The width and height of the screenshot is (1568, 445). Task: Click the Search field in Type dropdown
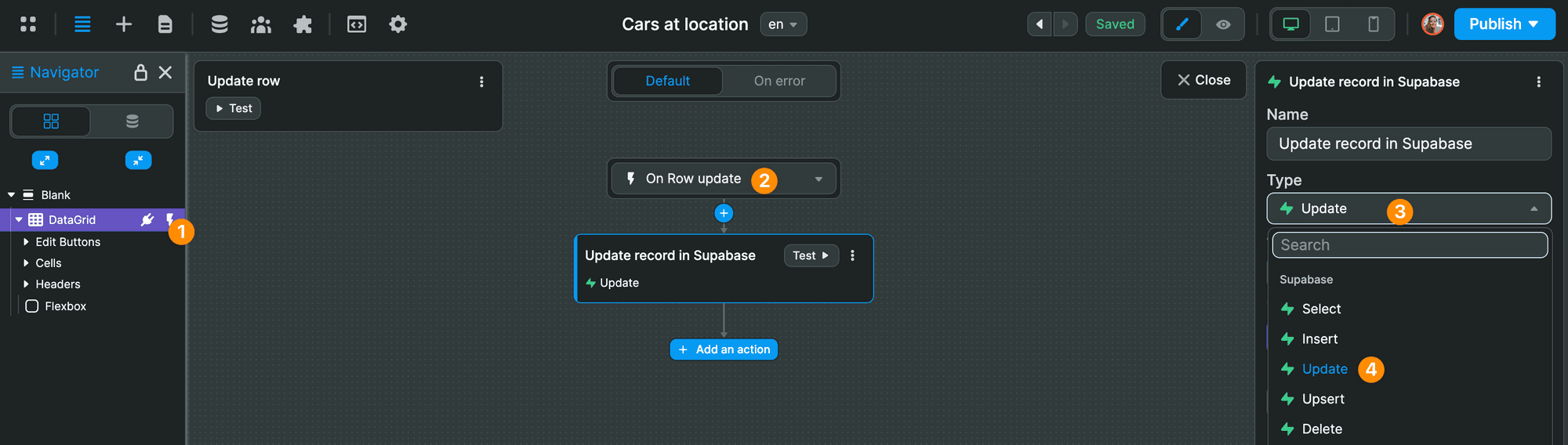point(1410,244)
